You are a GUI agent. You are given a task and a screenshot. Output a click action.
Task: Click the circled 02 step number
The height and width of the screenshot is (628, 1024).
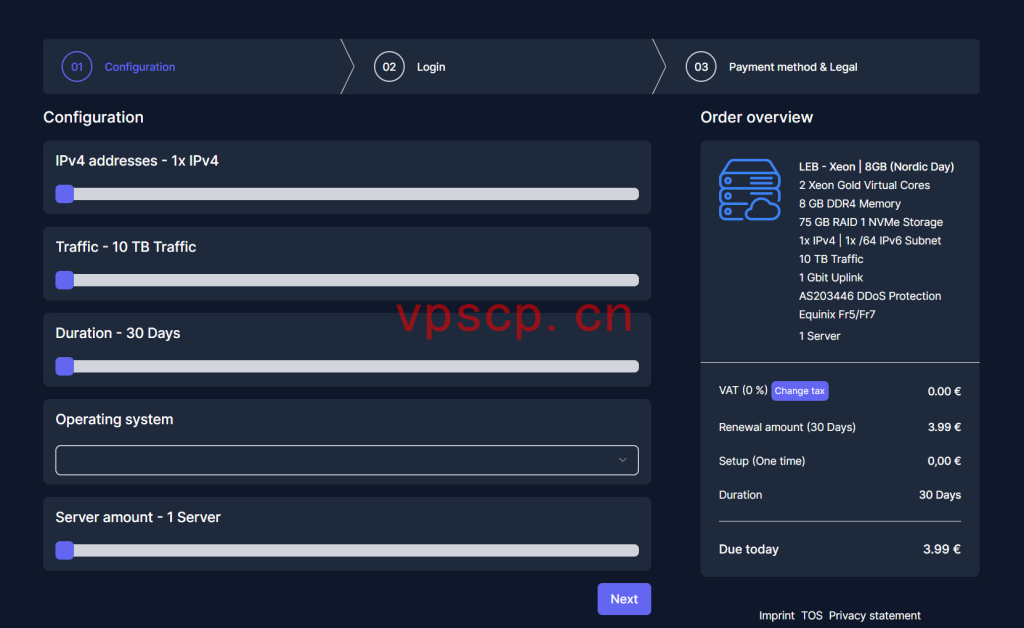pos(389,67)
